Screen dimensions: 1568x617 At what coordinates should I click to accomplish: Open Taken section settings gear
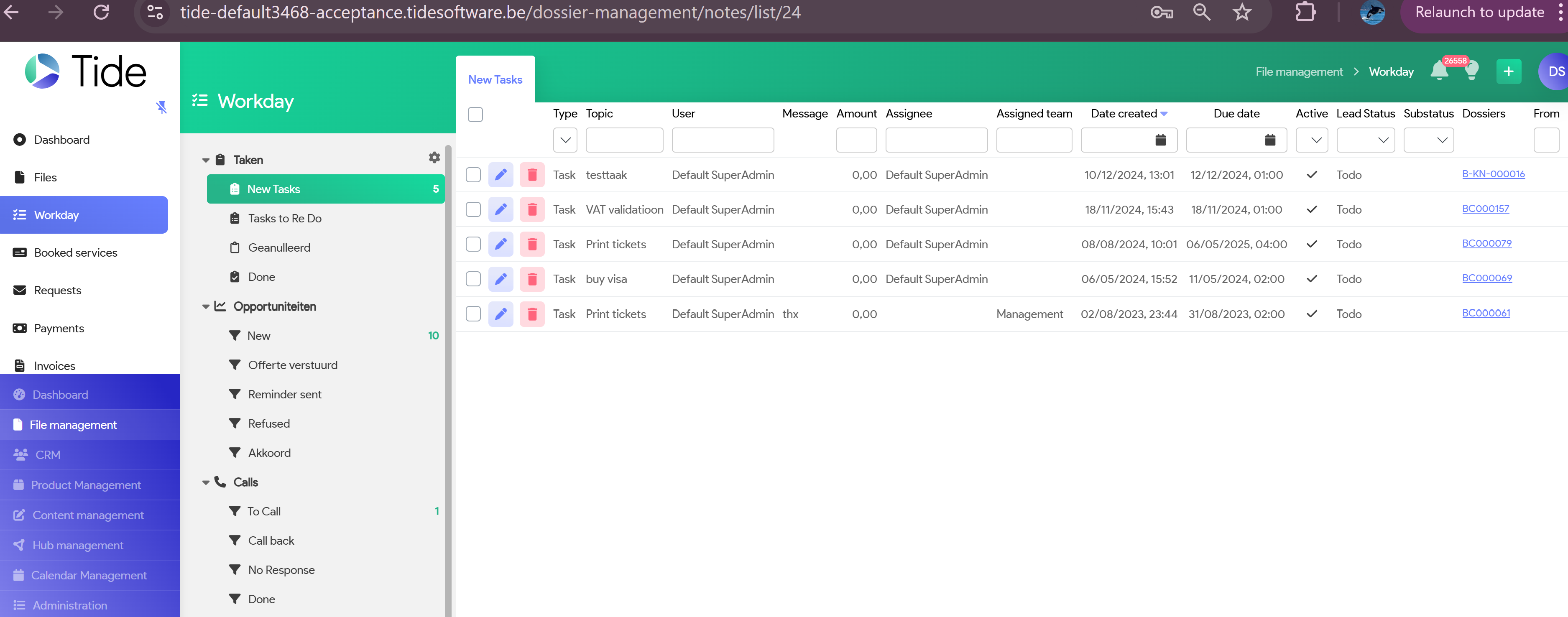click(434, 158)
